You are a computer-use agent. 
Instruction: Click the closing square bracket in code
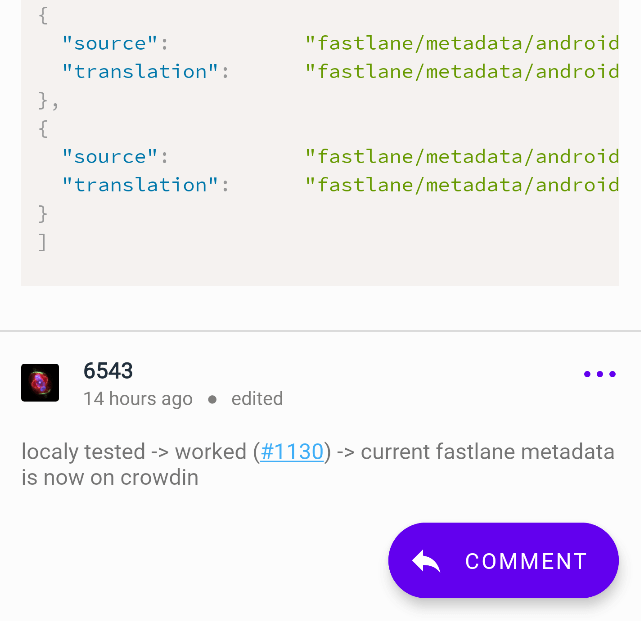tap(43, 242)
